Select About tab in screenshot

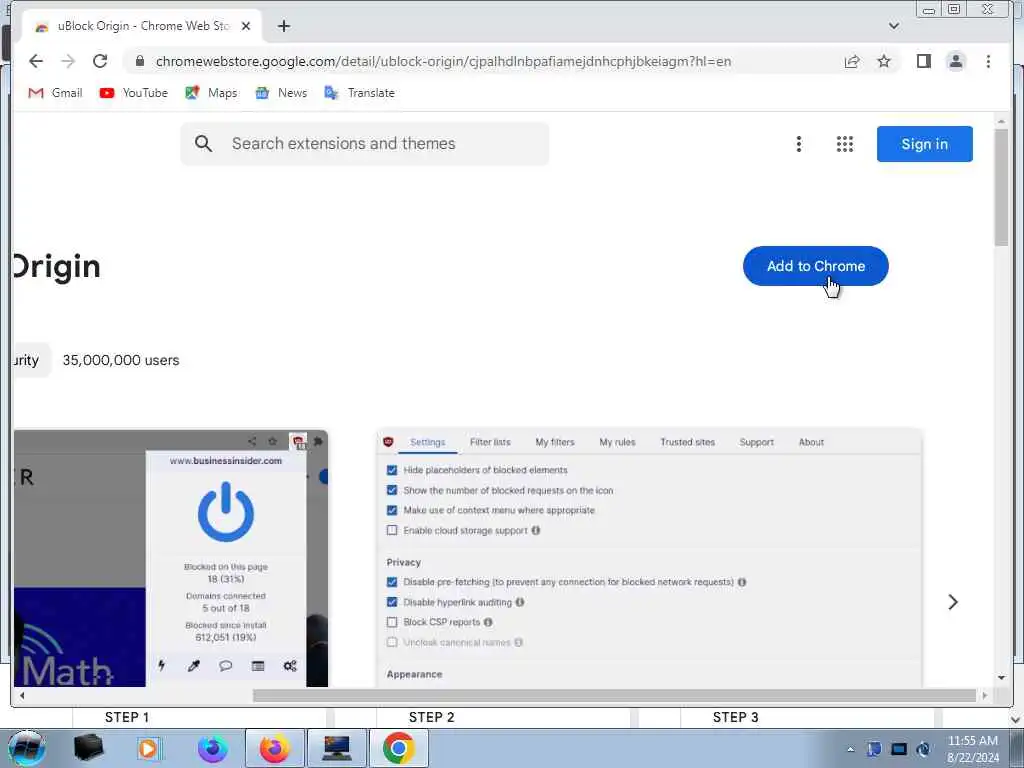click(811, 442)
